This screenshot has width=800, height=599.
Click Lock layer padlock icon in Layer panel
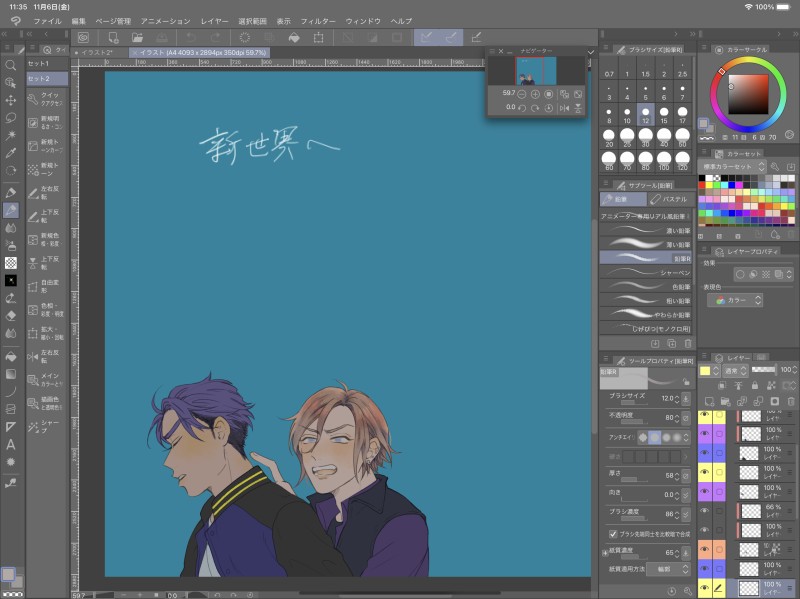point(755,385)
